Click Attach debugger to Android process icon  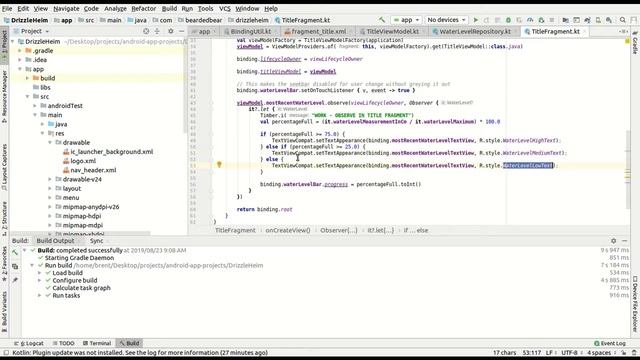(x=541, y=20)
